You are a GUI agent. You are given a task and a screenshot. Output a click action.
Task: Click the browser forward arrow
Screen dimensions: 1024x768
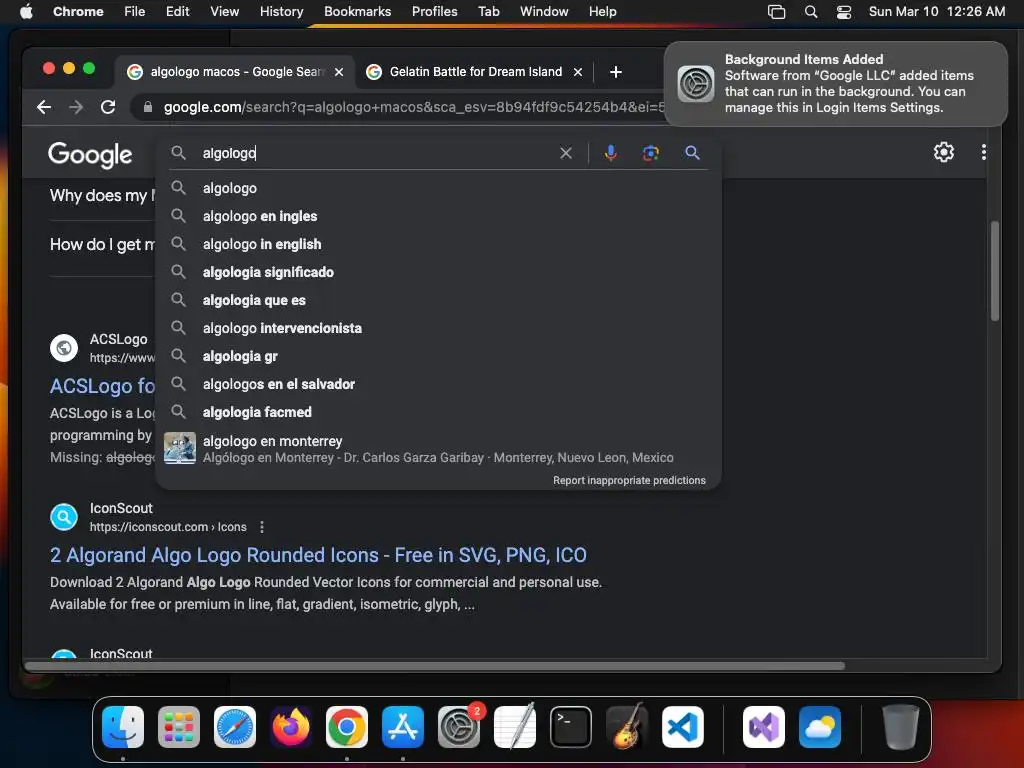pyautogui.click(x=76, y=107)
